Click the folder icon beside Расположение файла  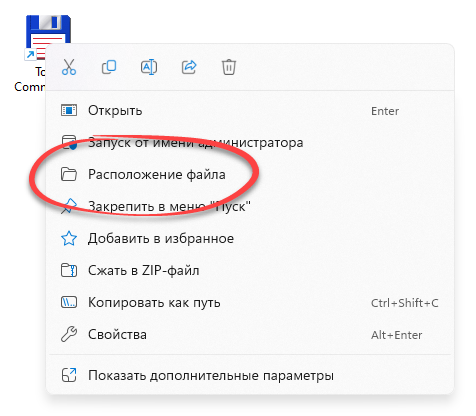coord(69,174)
